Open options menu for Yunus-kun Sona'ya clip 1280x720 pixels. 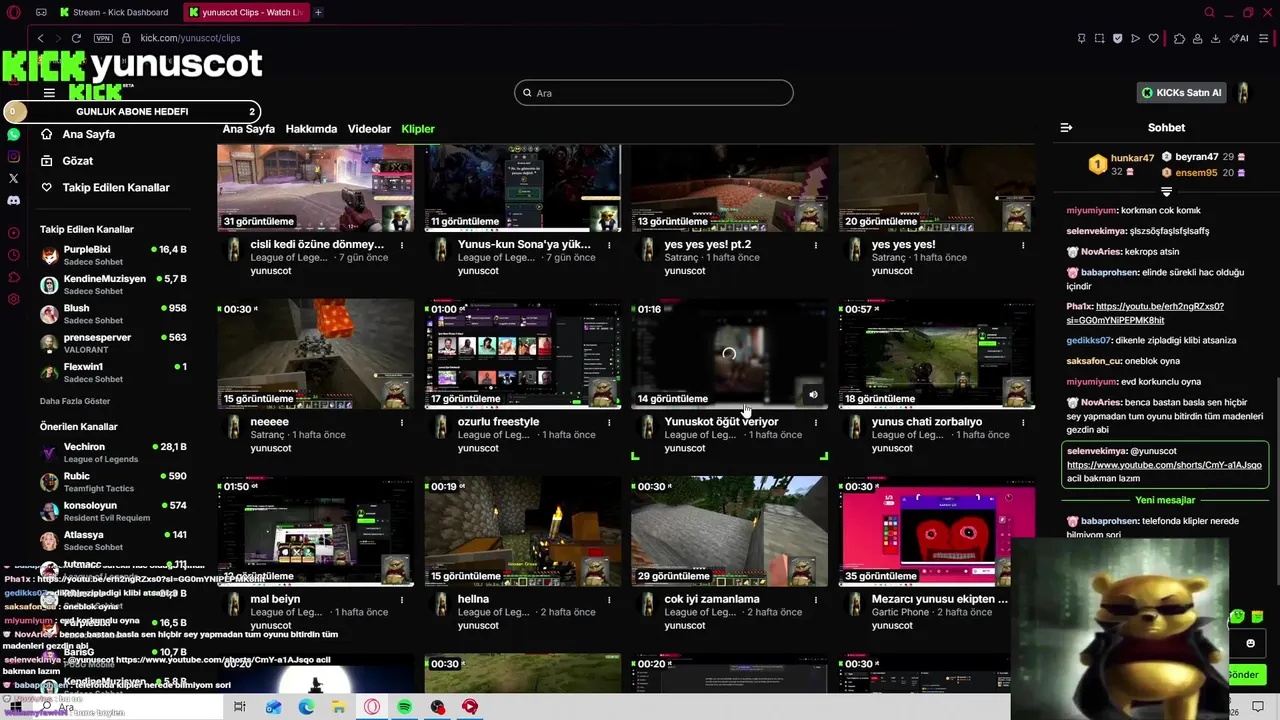tap(609, 244)
